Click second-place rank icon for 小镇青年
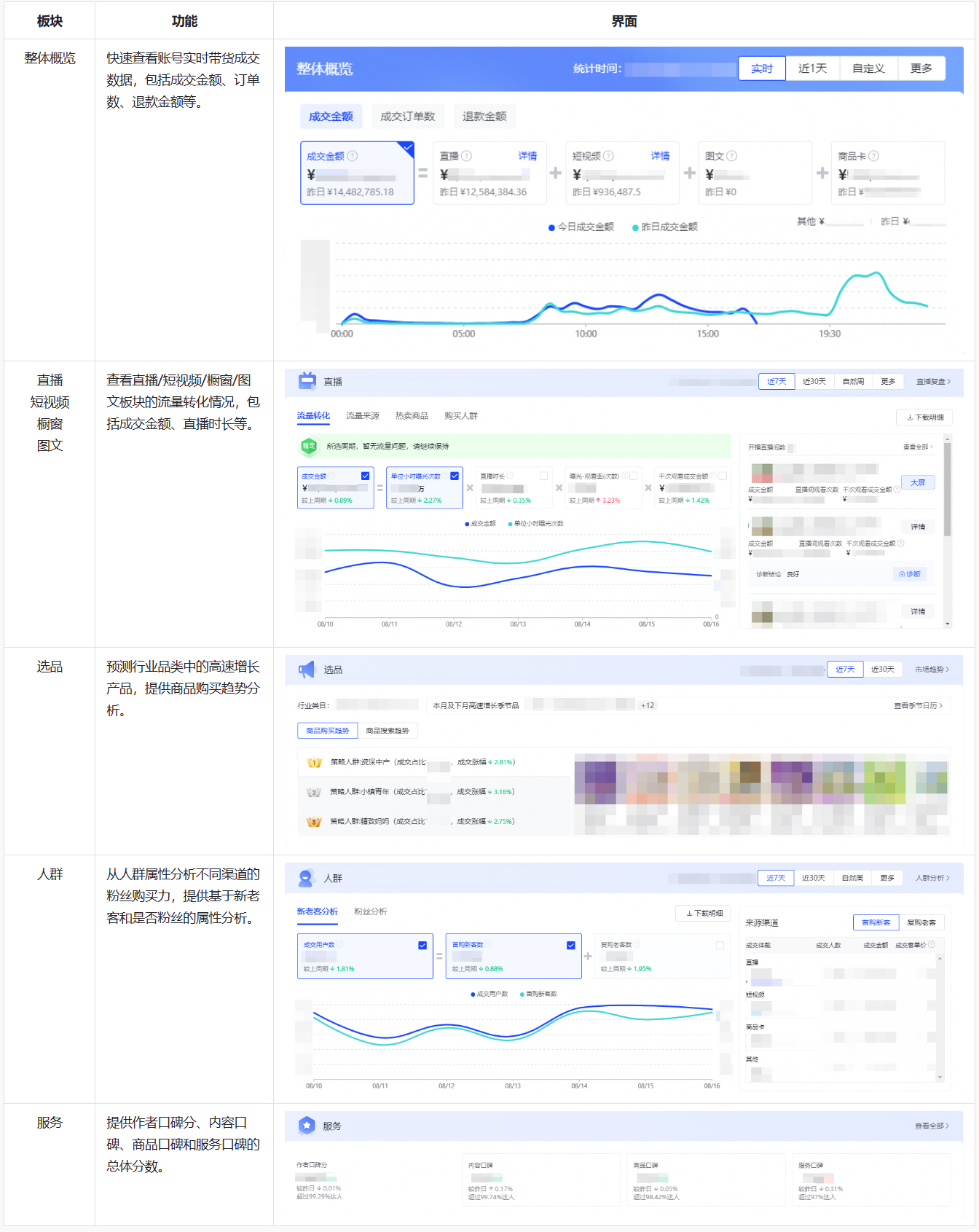The height and width of the screenshot is (1232, 979). [x=315, y=792]
